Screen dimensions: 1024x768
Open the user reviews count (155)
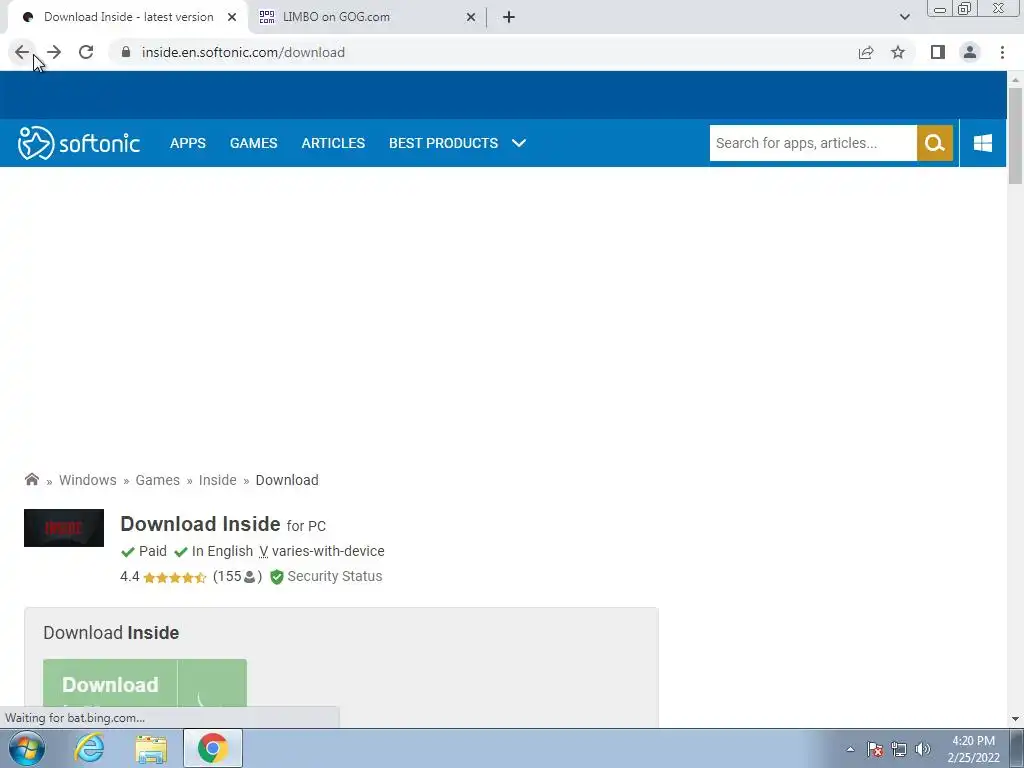click(237, 577)
